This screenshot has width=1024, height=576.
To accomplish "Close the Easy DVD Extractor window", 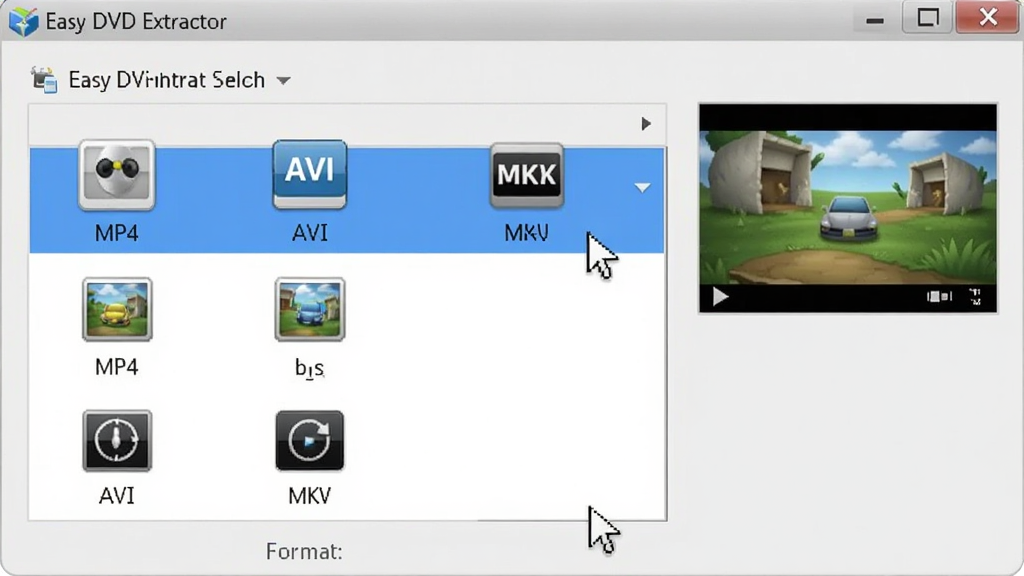I will click(987, 17).
